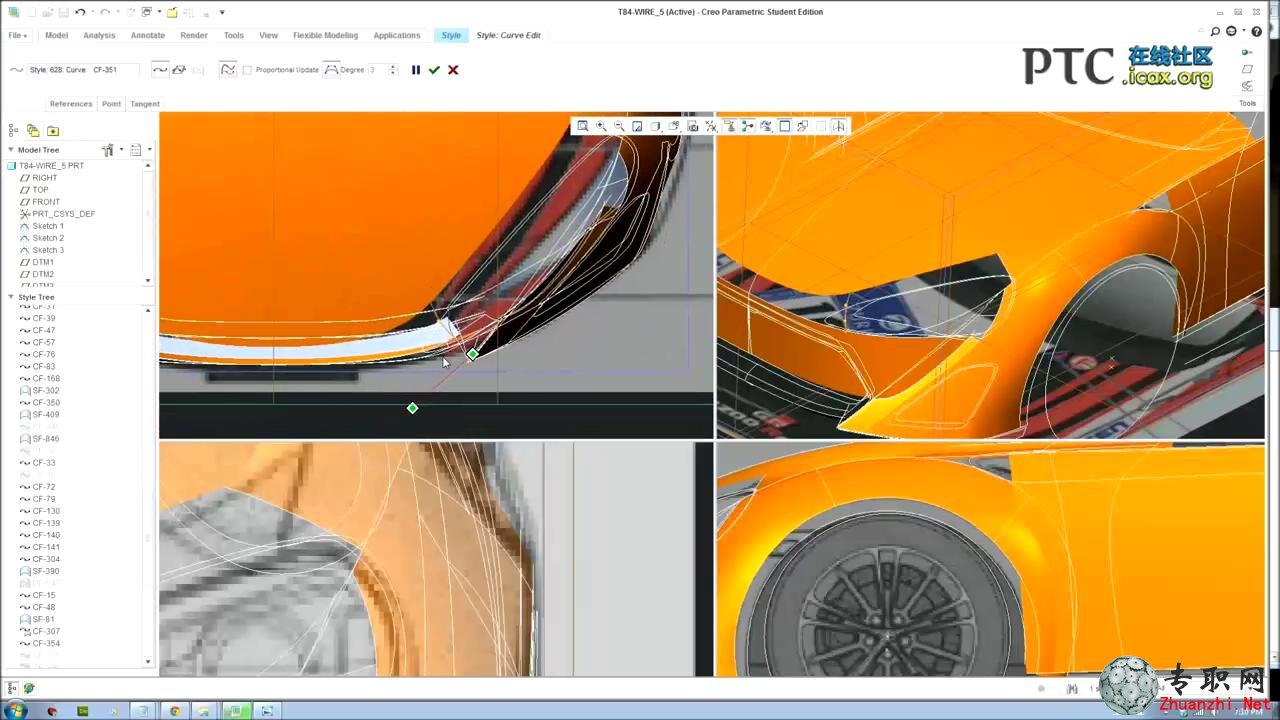Enable the Proportional Update checkbox
The width and height of the screenshot is (1280, 720).
coord(247,70)
